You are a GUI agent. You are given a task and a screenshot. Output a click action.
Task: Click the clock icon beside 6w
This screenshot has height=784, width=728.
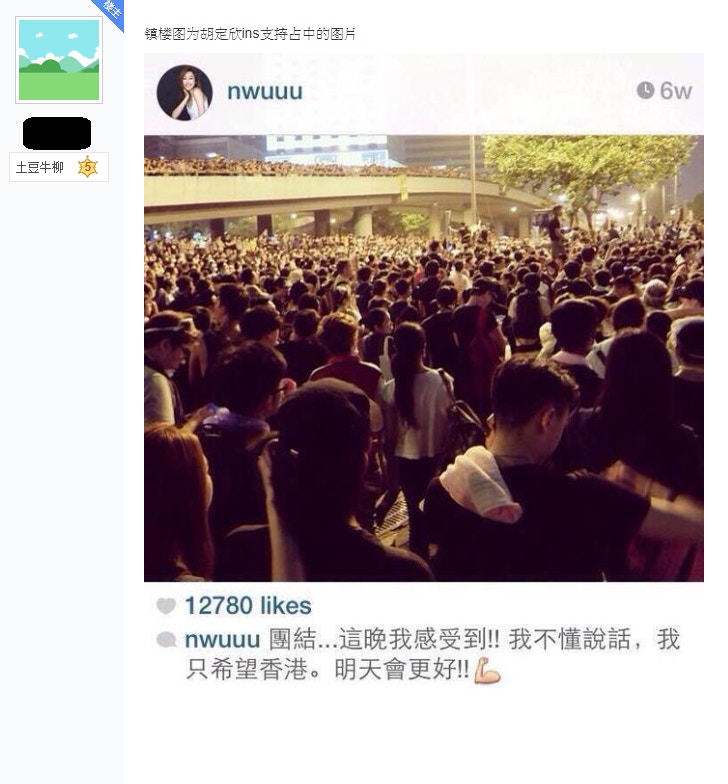point(646,90)
